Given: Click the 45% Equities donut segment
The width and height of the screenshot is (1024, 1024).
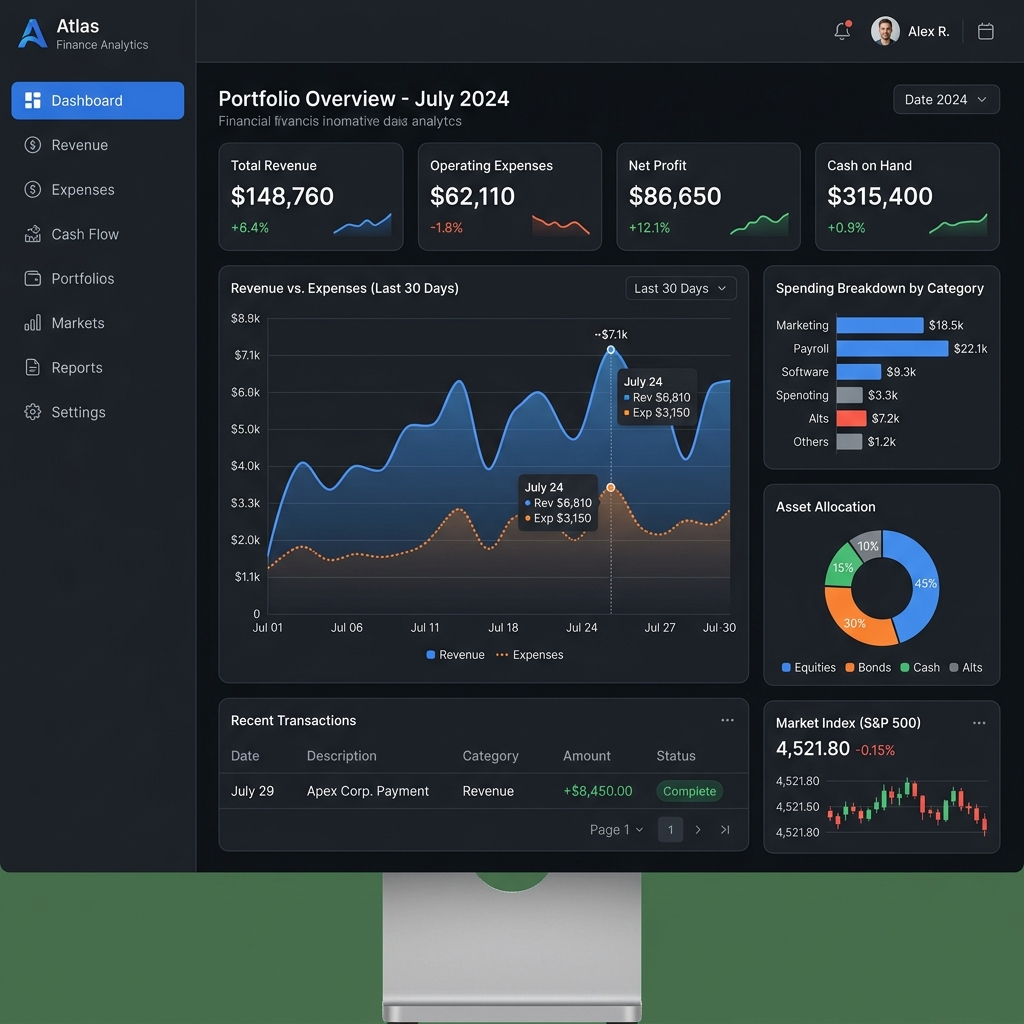Looking at the screenshot, I should point(923,583).
